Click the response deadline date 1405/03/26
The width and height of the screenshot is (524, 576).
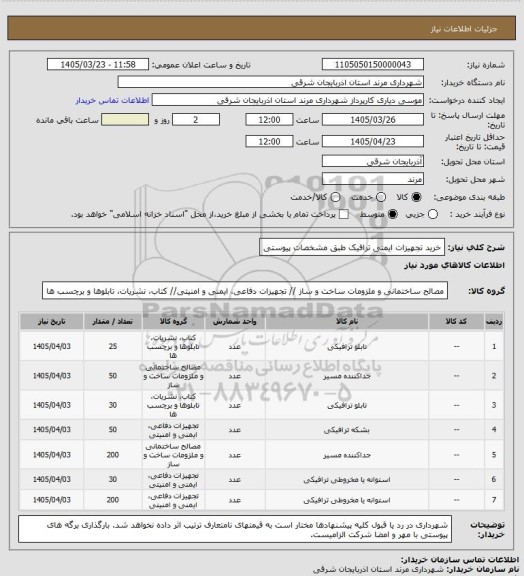tap(373, 120)
